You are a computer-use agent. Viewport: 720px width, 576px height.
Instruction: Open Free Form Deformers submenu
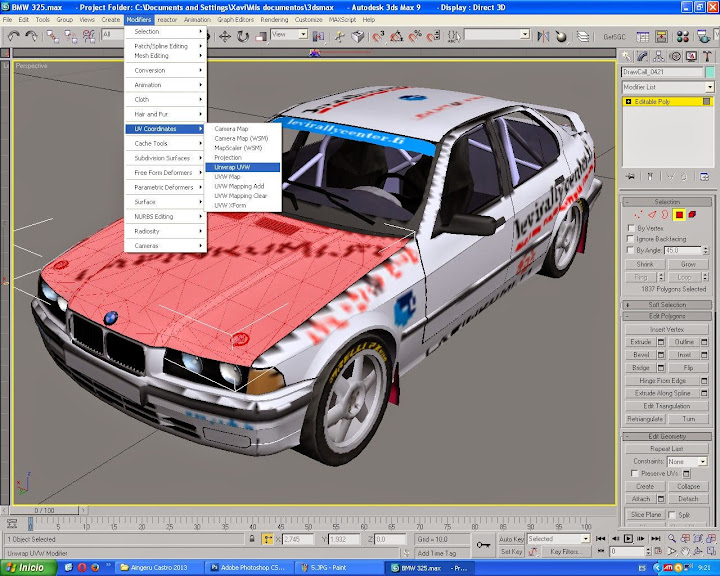click(165, 173)
